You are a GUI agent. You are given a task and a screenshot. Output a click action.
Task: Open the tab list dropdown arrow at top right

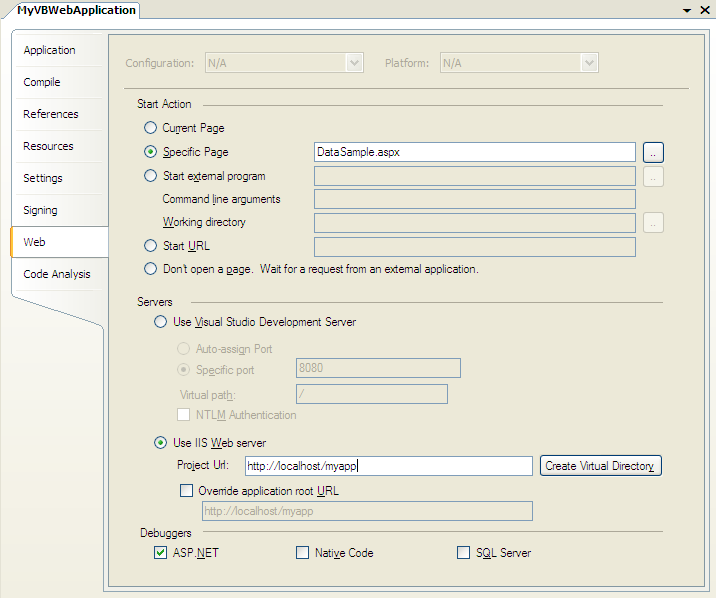(687, 10)
